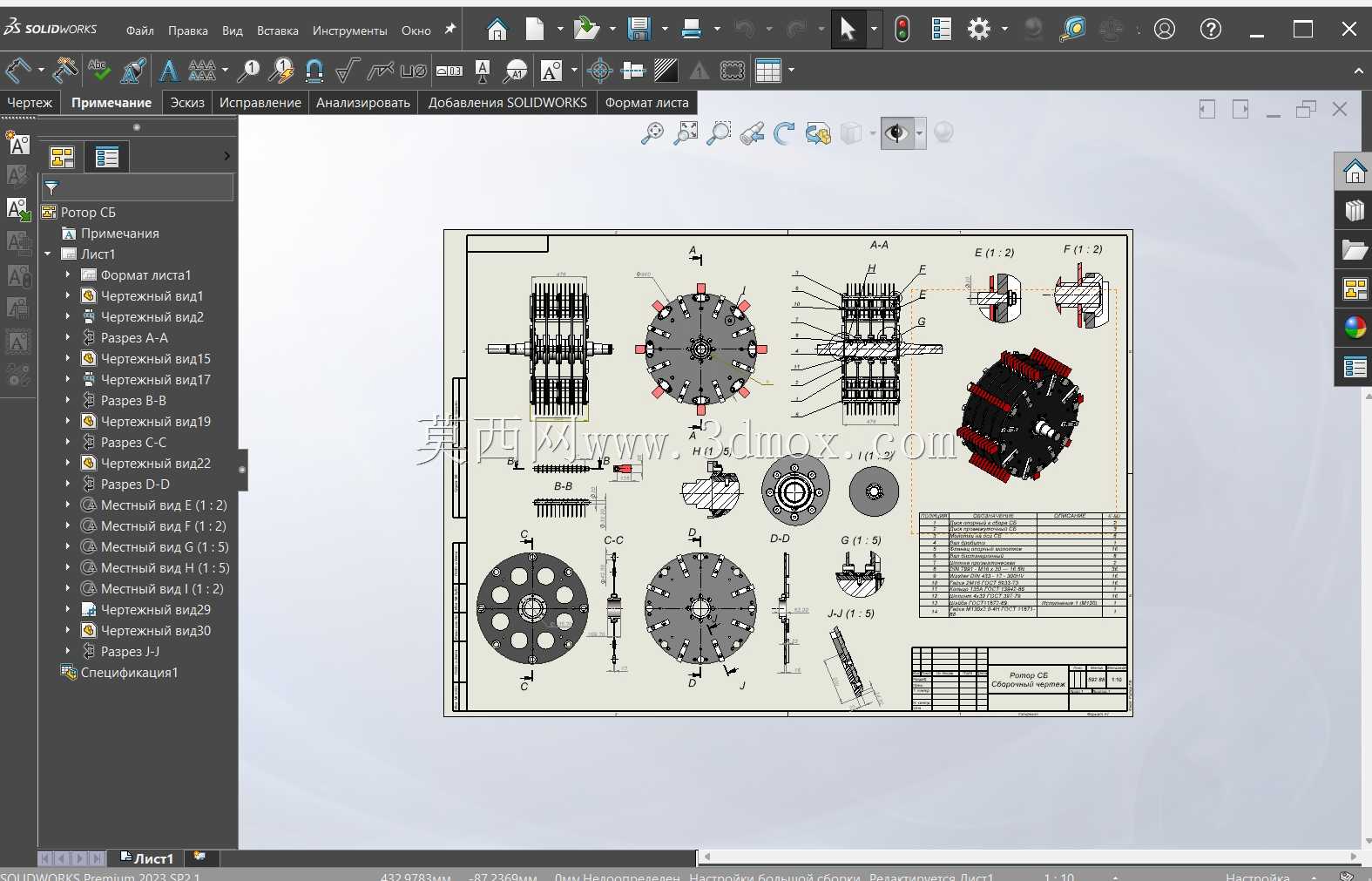This screenshot has width=1372, height=881.
Task: Open the File Explorer task pane tab
Action: tap(1355, 250)
